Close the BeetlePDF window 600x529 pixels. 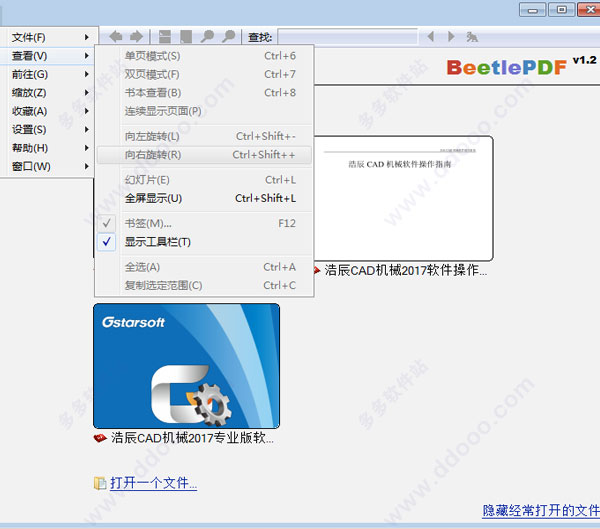point(589,10)
